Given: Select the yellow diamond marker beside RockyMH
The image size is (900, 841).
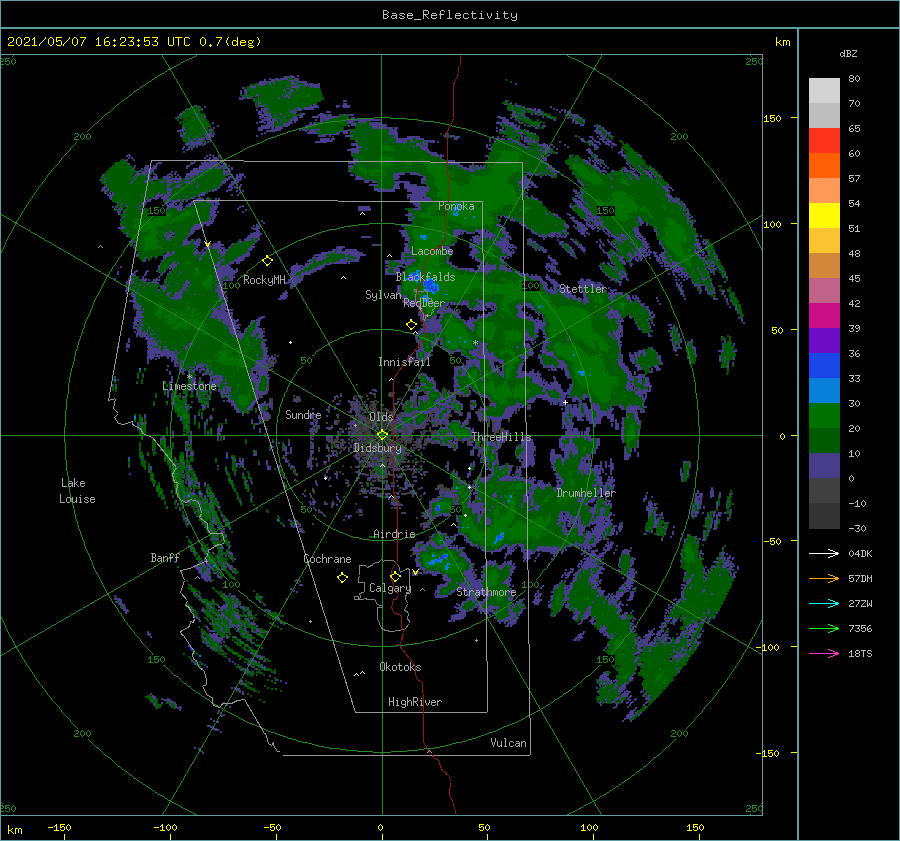Looking at the screenshot, I should [267, 261].
